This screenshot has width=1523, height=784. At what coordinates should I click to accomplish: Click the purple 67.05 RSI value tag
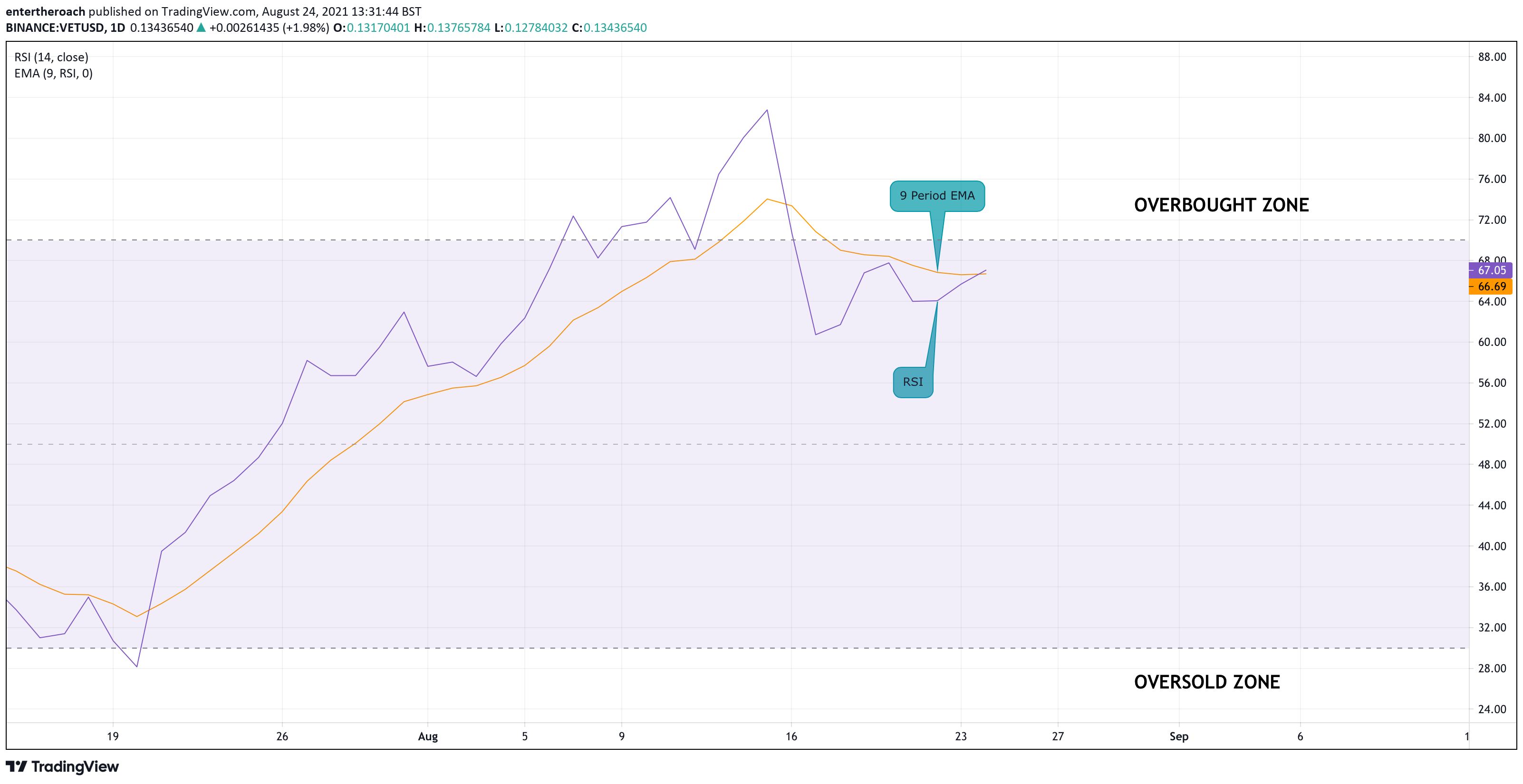1491,270
